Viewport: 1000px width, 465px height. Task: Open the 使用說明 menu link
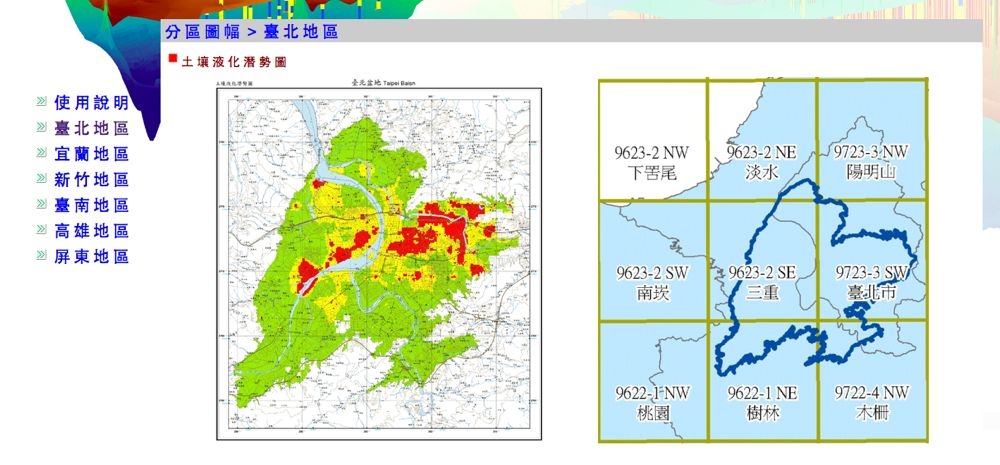pos(92,102)
